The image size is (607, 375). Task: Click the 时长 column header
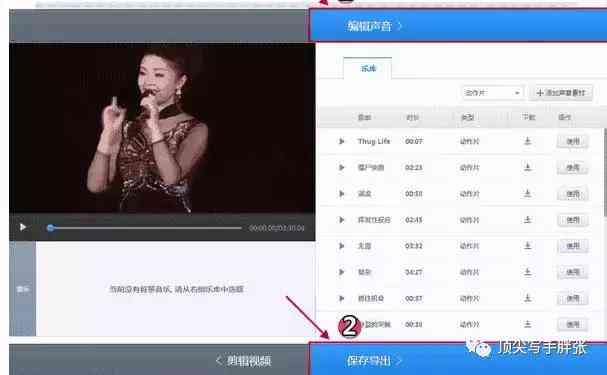click(412, 117)
